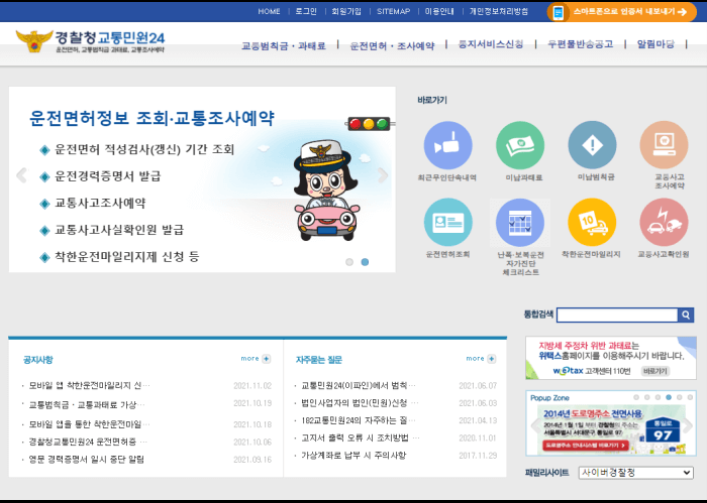The width and height of the screenshot is (707, 503).
Task: Click the 경찰청교통민원24 site title
Action: point(110,37)
